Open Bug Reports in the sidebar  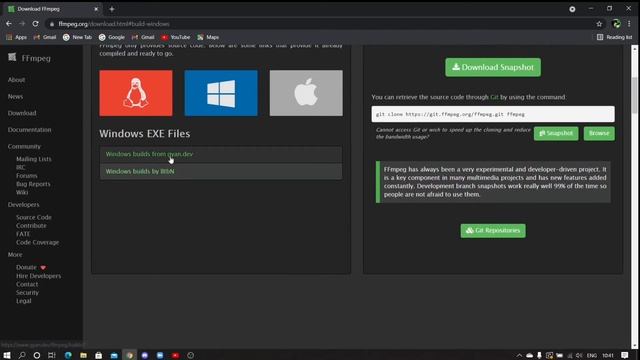point(33,184)
